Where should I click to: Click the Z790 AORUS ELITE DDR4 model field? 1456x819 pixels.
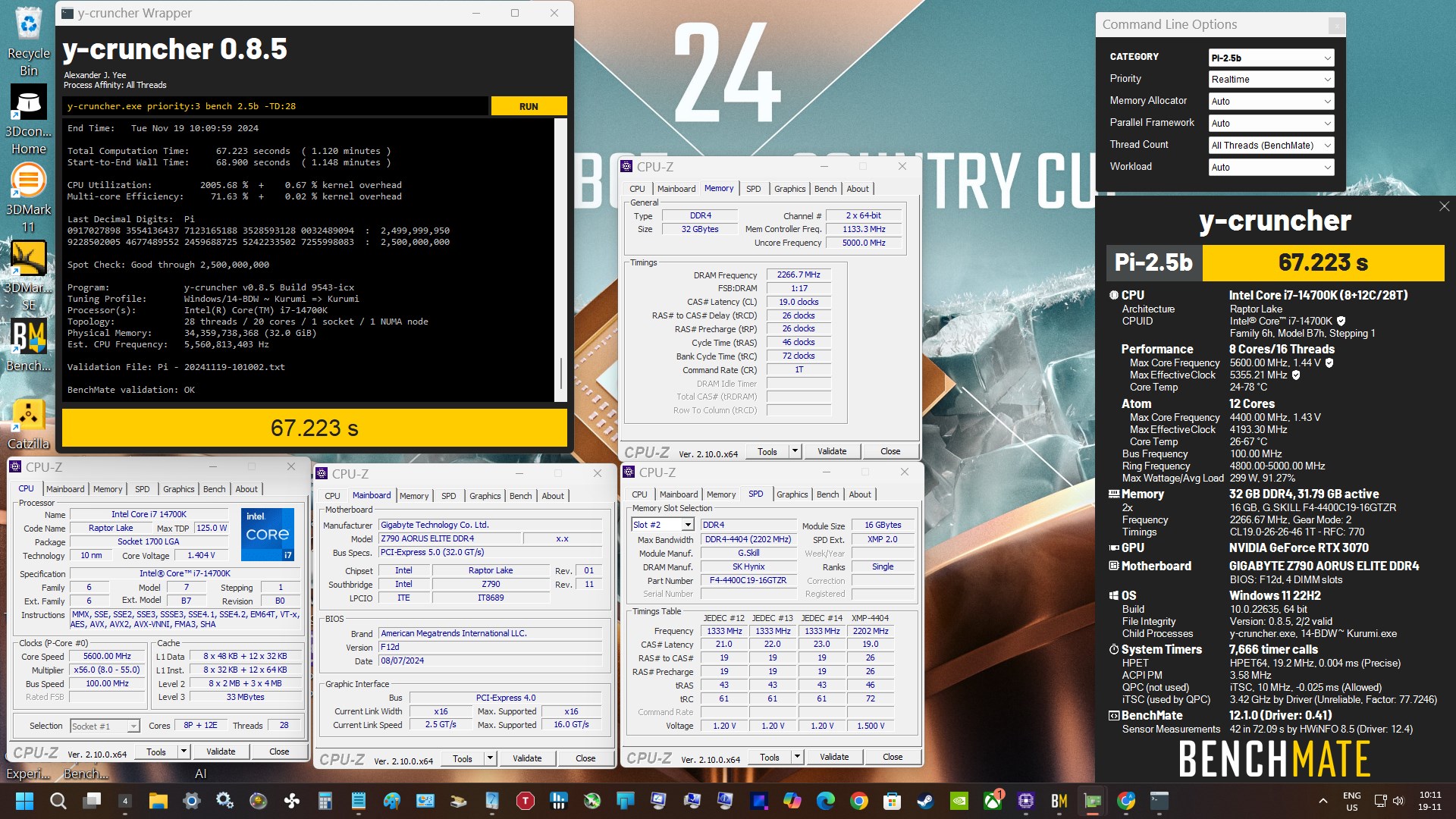click(x=450, y=538)
